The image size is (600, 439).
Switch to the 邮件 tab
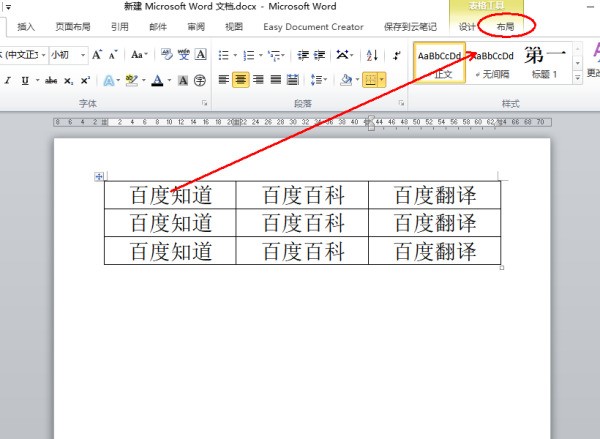coord(158,27)
